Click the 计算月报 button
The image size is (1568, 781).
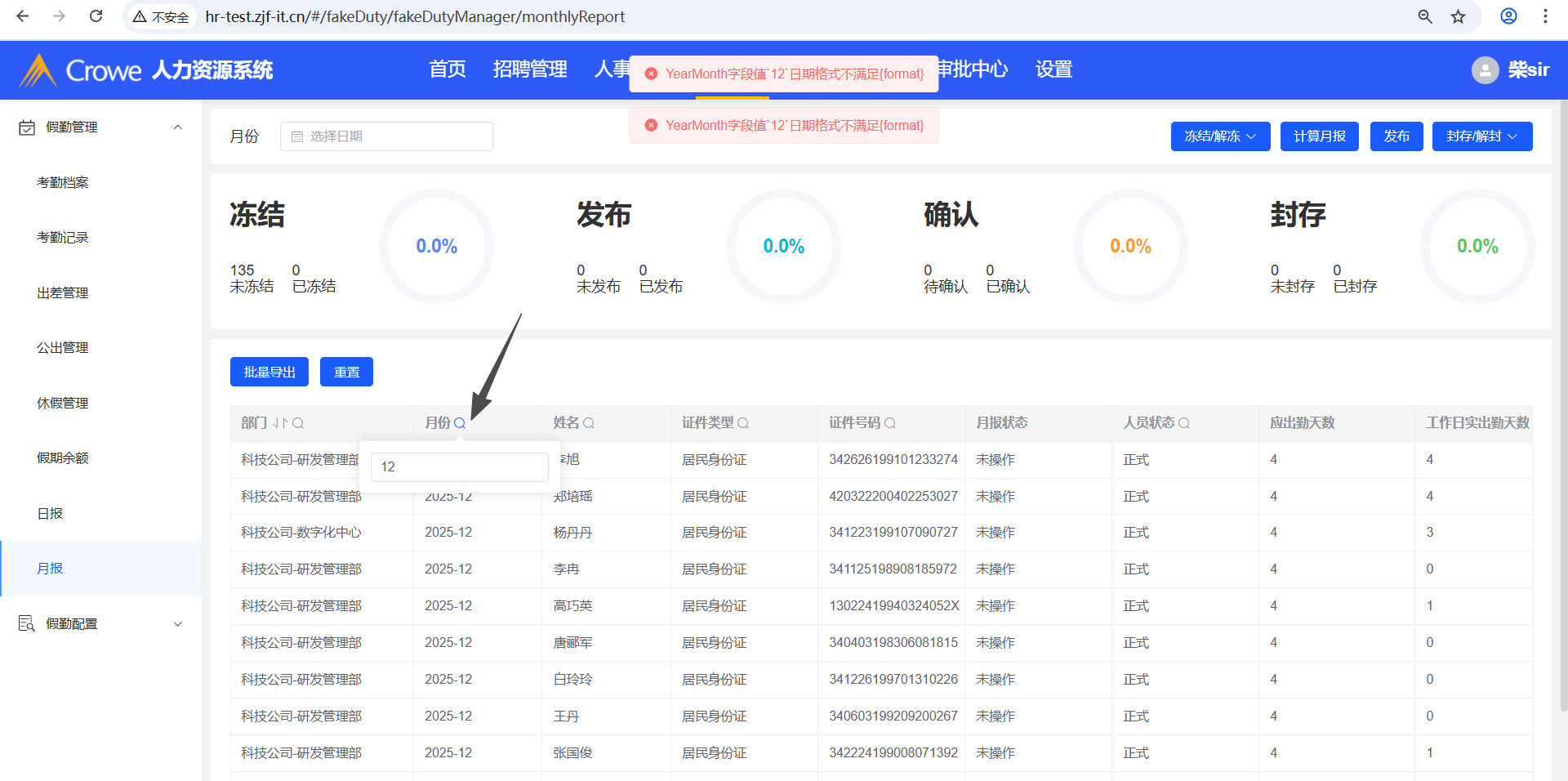[x=1319, y=136]
